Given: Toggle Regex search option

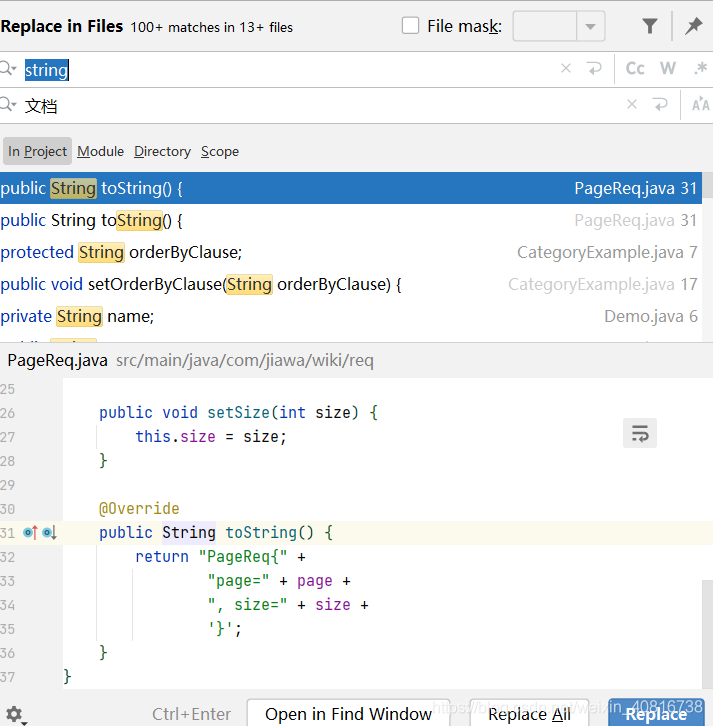Looking at the screenshot, I should pyautogui.click(x=700, y=69).
